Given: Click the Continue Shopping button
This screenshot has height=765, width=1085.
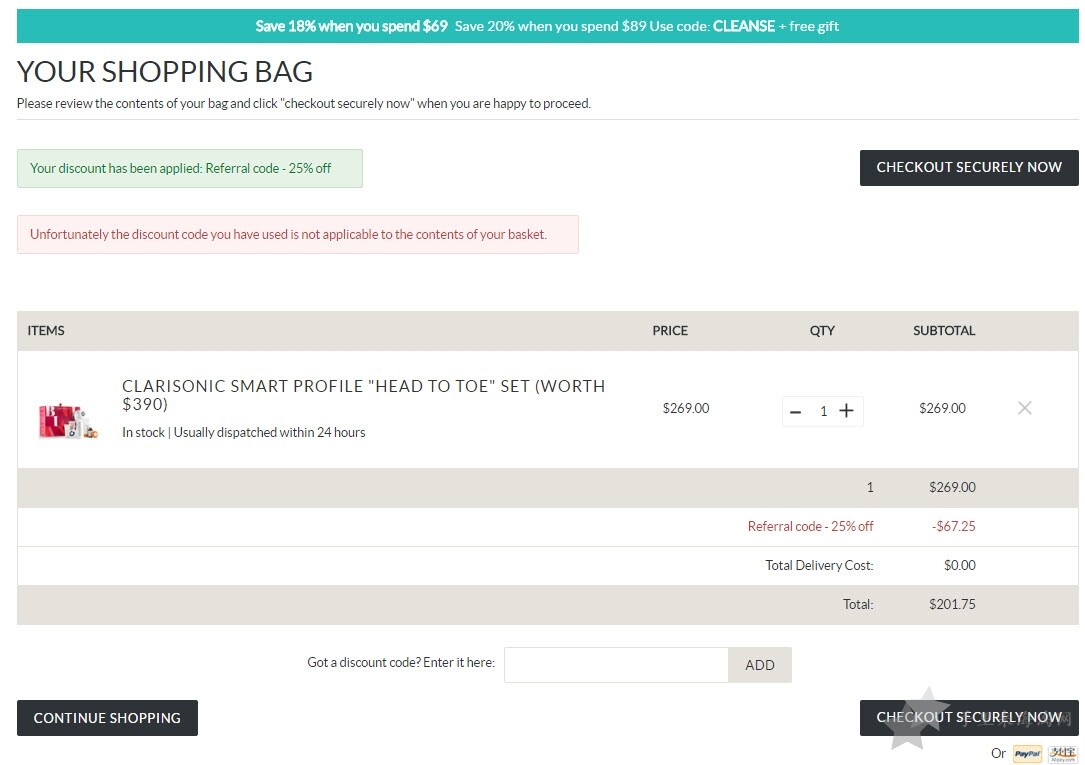Looking at the screenshot, I should coord(107,718).
